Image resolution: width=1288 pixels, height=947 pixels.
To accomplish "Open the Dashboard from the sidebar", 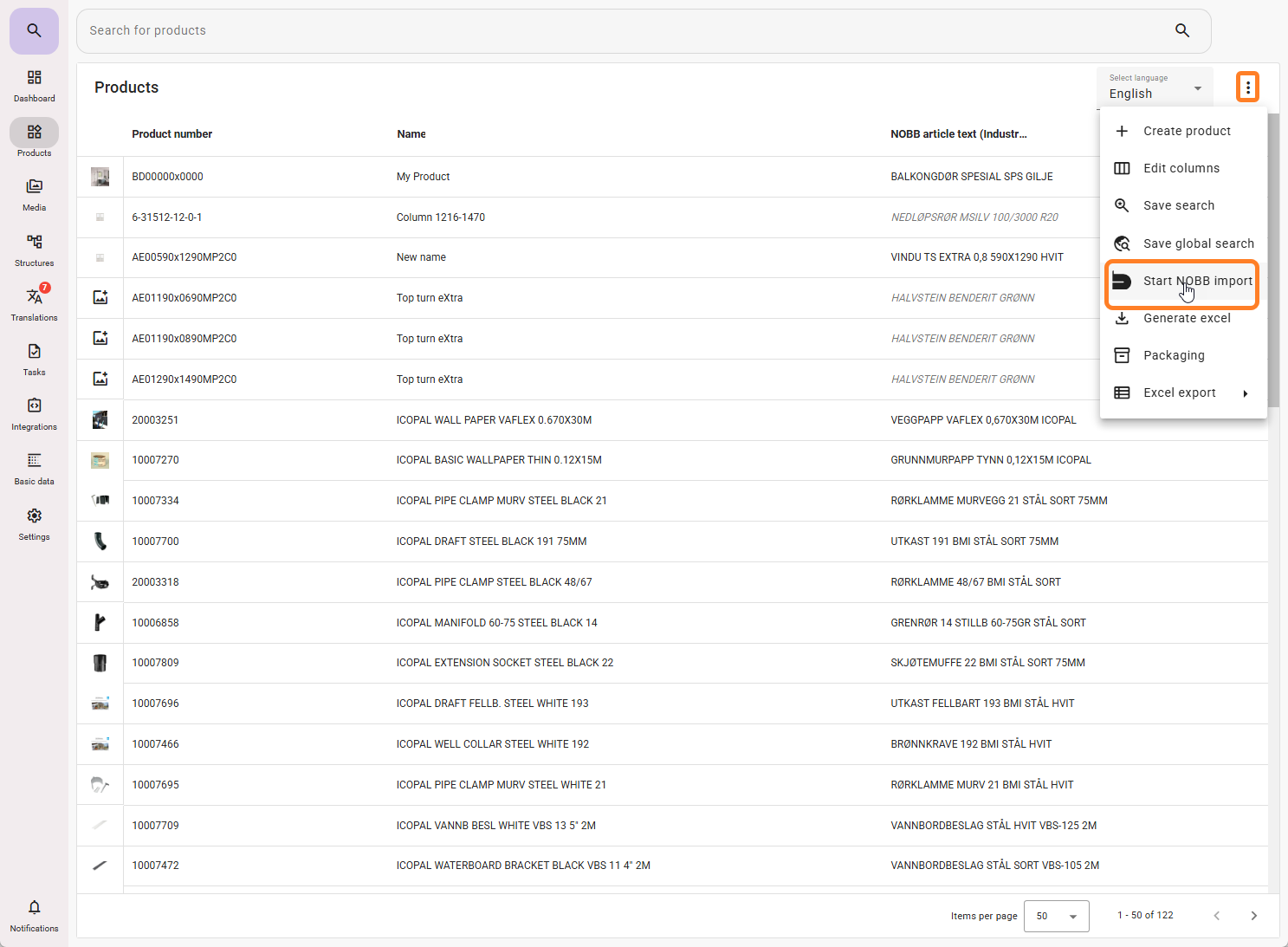I will click(x=34, y=86).
